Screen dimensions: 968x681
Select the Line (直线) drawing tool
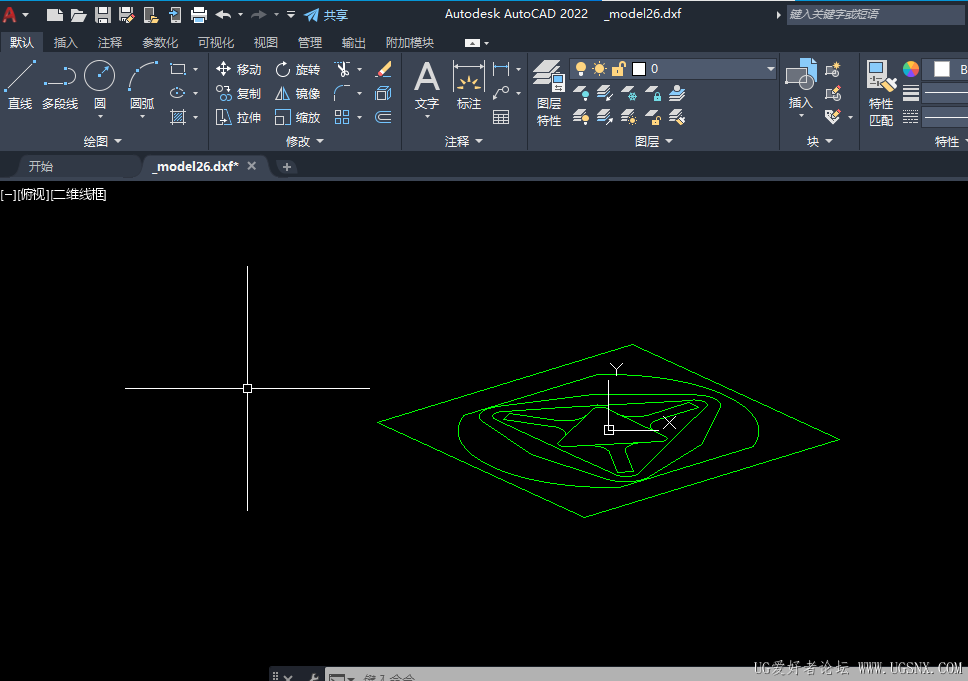[x=20, y=85]
